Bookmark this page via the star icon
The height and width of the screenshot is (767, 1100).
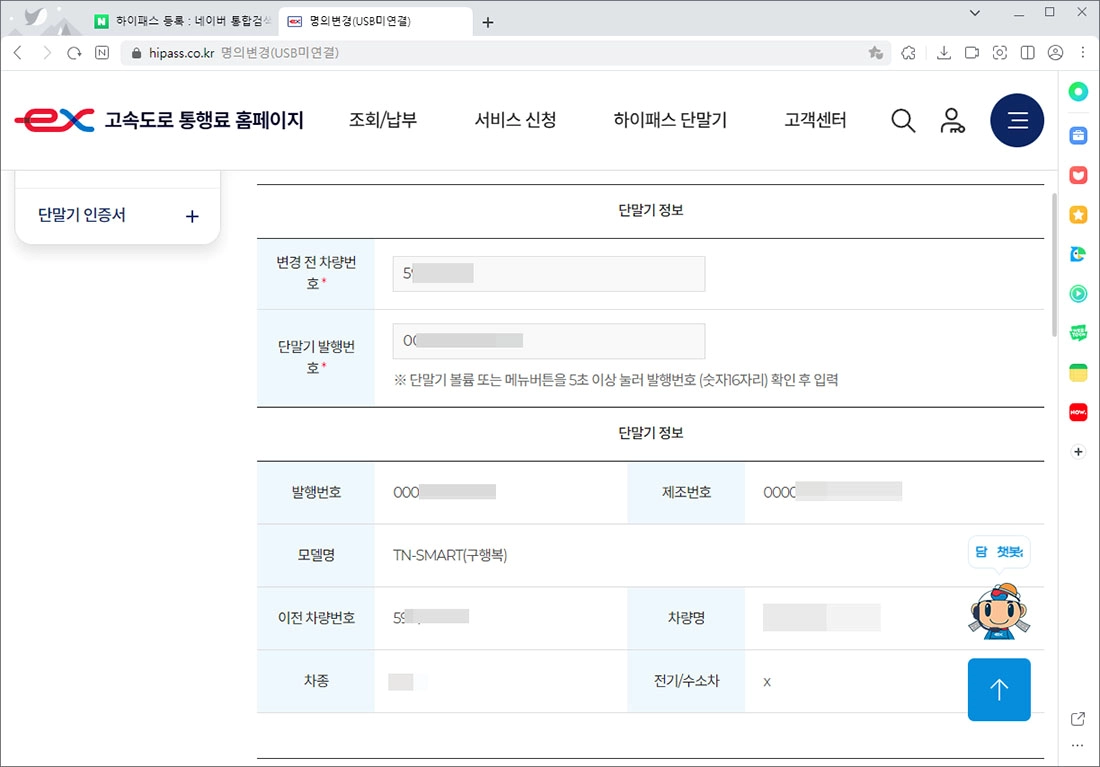point(877,52)
